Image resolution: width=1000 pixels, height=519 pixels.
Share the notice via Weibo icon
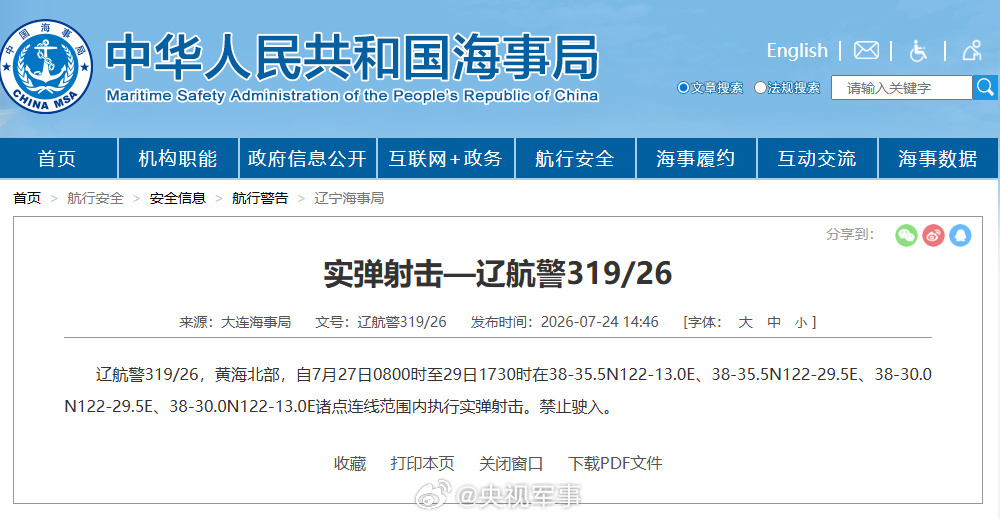(933, 235)
